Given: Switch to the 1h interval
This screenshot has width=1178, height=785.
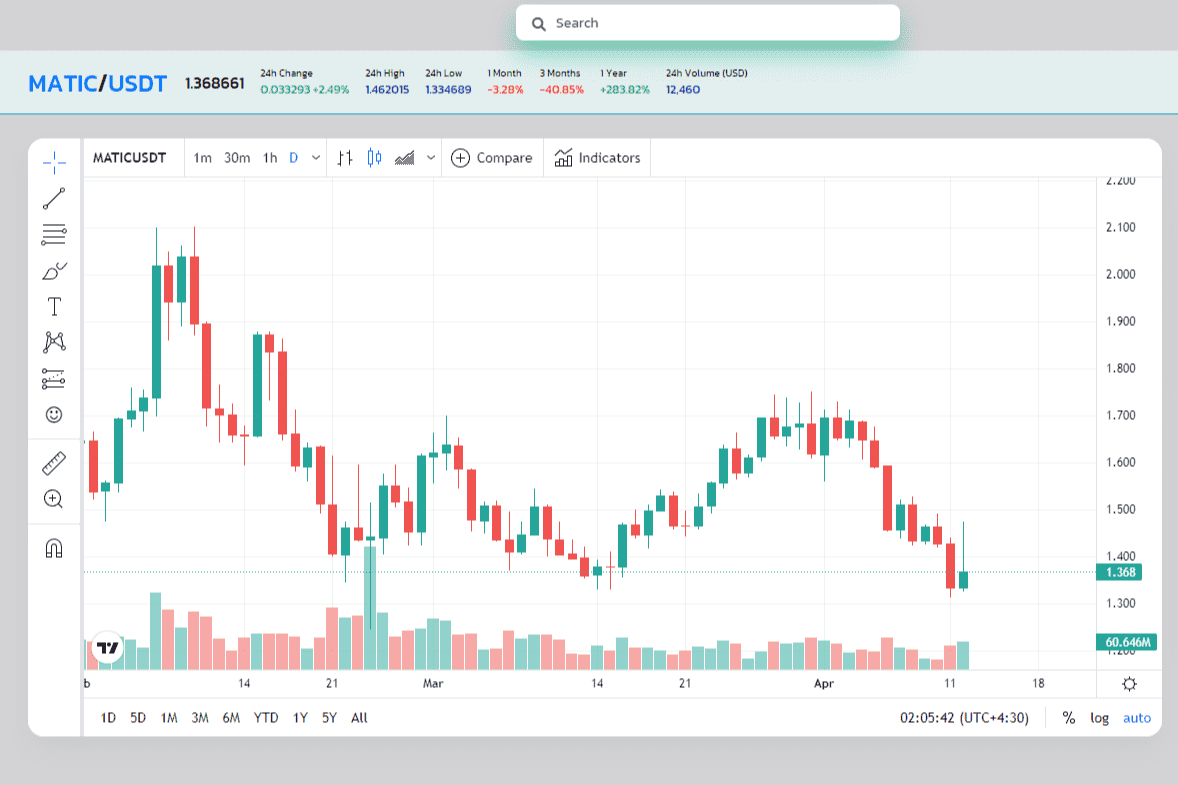Looking at the screenshot, I should click(x=269, y=157).
